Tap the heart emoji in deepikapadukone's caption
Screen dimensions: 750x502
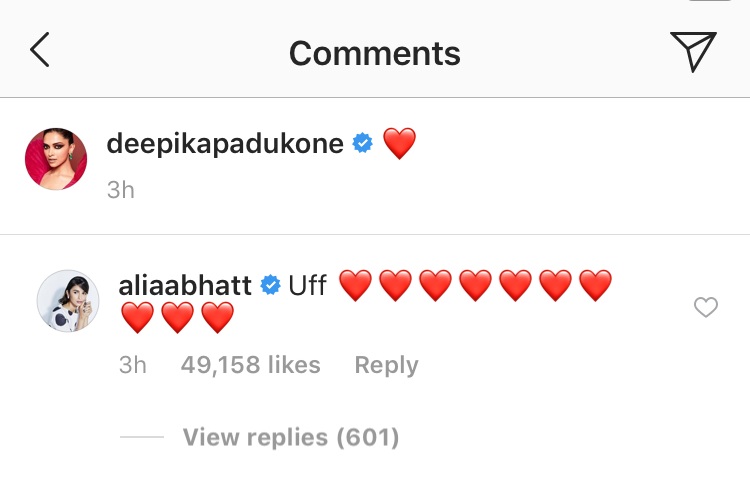click(x=399, y=144)
